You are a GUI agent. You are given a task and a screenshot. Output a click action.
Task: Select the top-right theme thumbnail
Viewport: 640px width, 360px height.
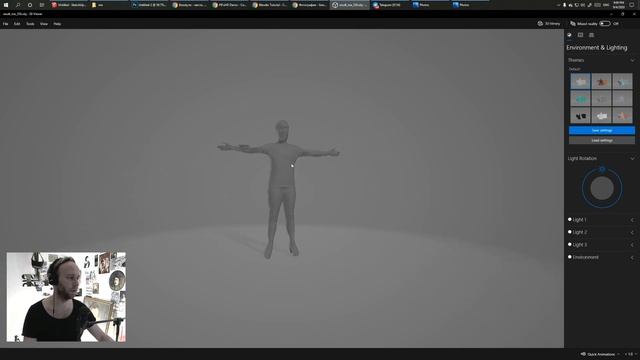point(622,81)
